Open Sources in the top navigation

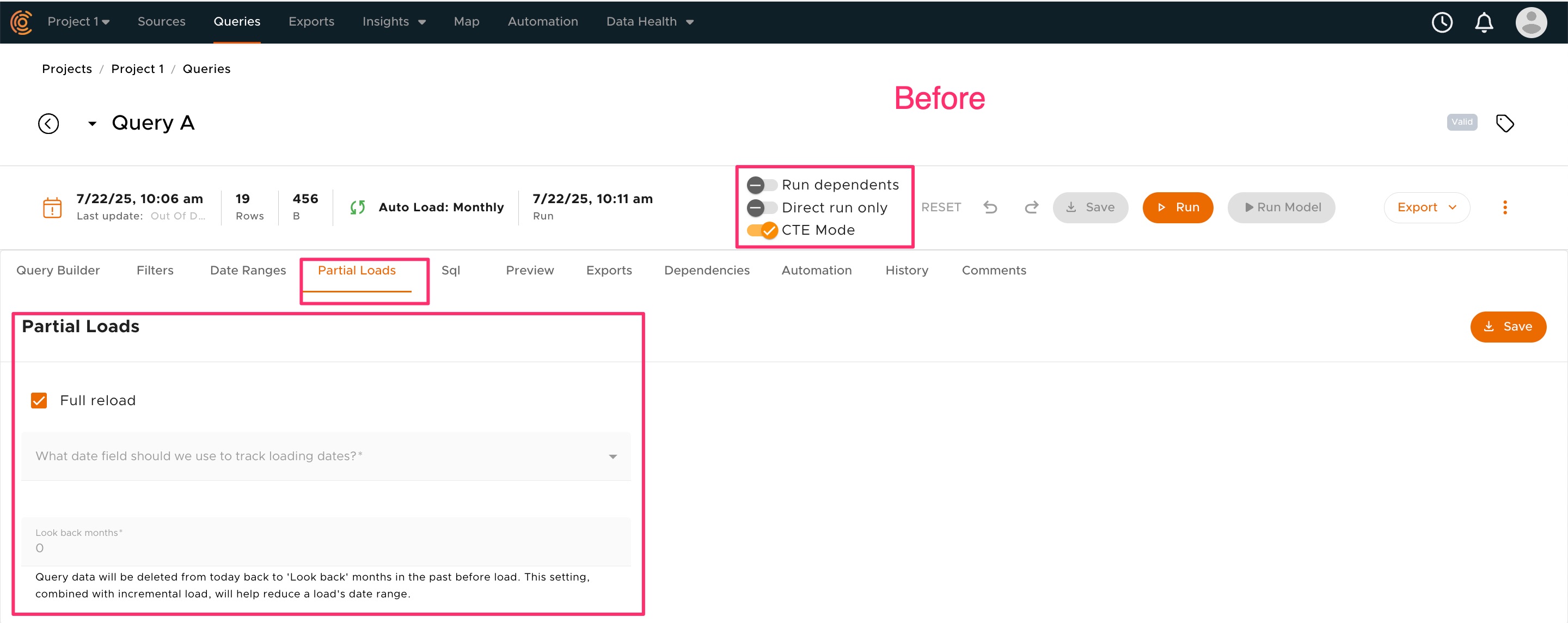point(161,22)
